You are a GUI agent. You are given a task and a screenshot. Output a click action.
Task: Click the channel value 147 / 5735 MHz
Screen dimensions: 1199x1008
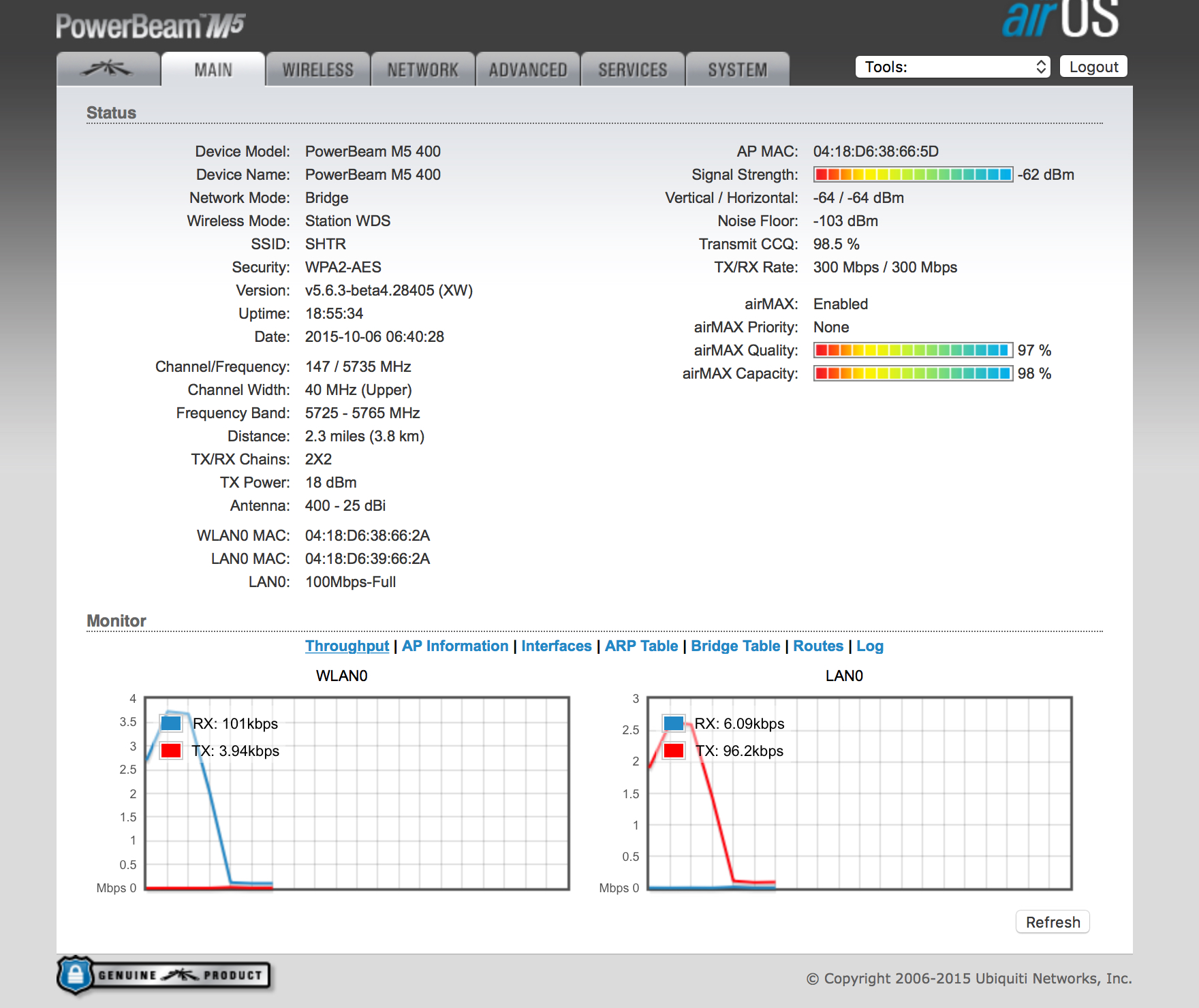pyautogui.click(x=358, y=366)
